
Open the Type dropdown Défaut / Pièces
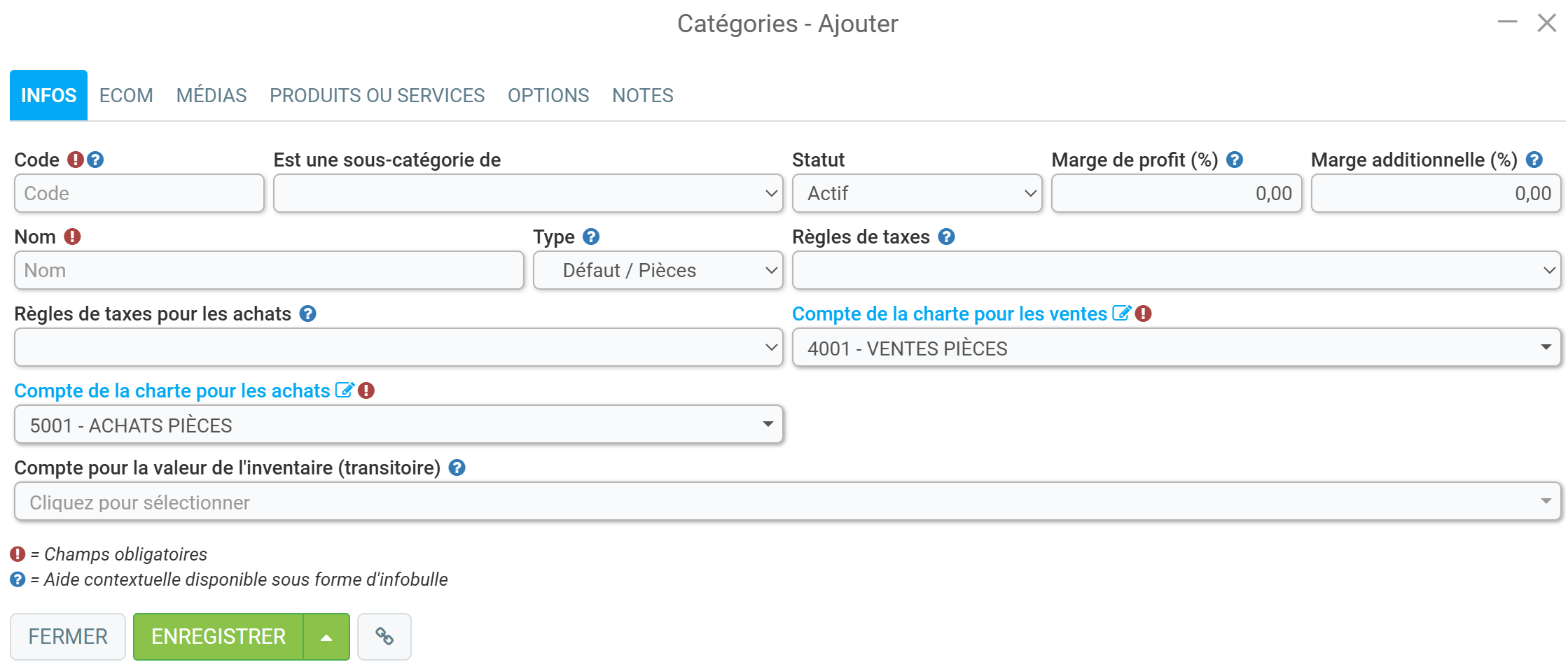pyautogui.click(x=658, y=270)
